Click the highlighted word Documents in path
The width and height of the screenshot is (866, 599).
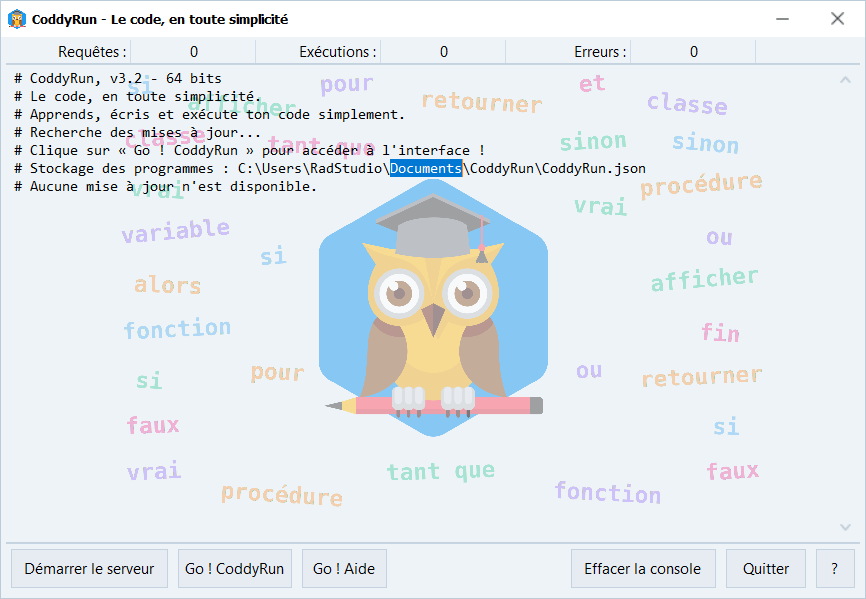tap(426, 168)
